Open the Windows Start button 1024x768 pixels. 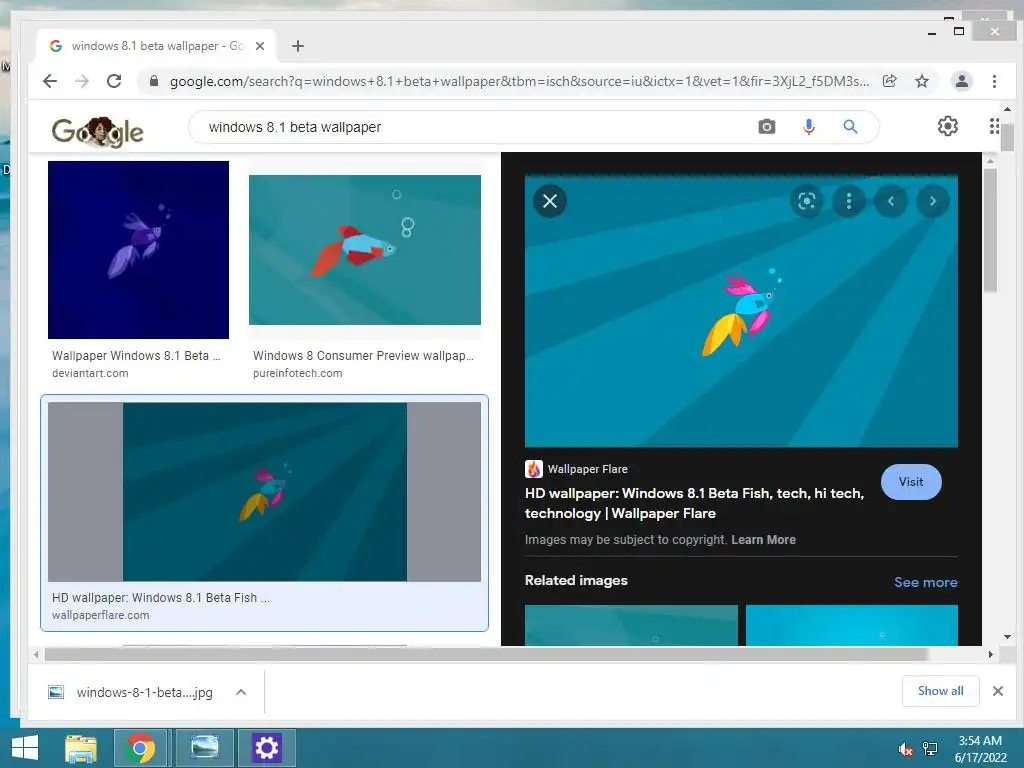[25, 748]
